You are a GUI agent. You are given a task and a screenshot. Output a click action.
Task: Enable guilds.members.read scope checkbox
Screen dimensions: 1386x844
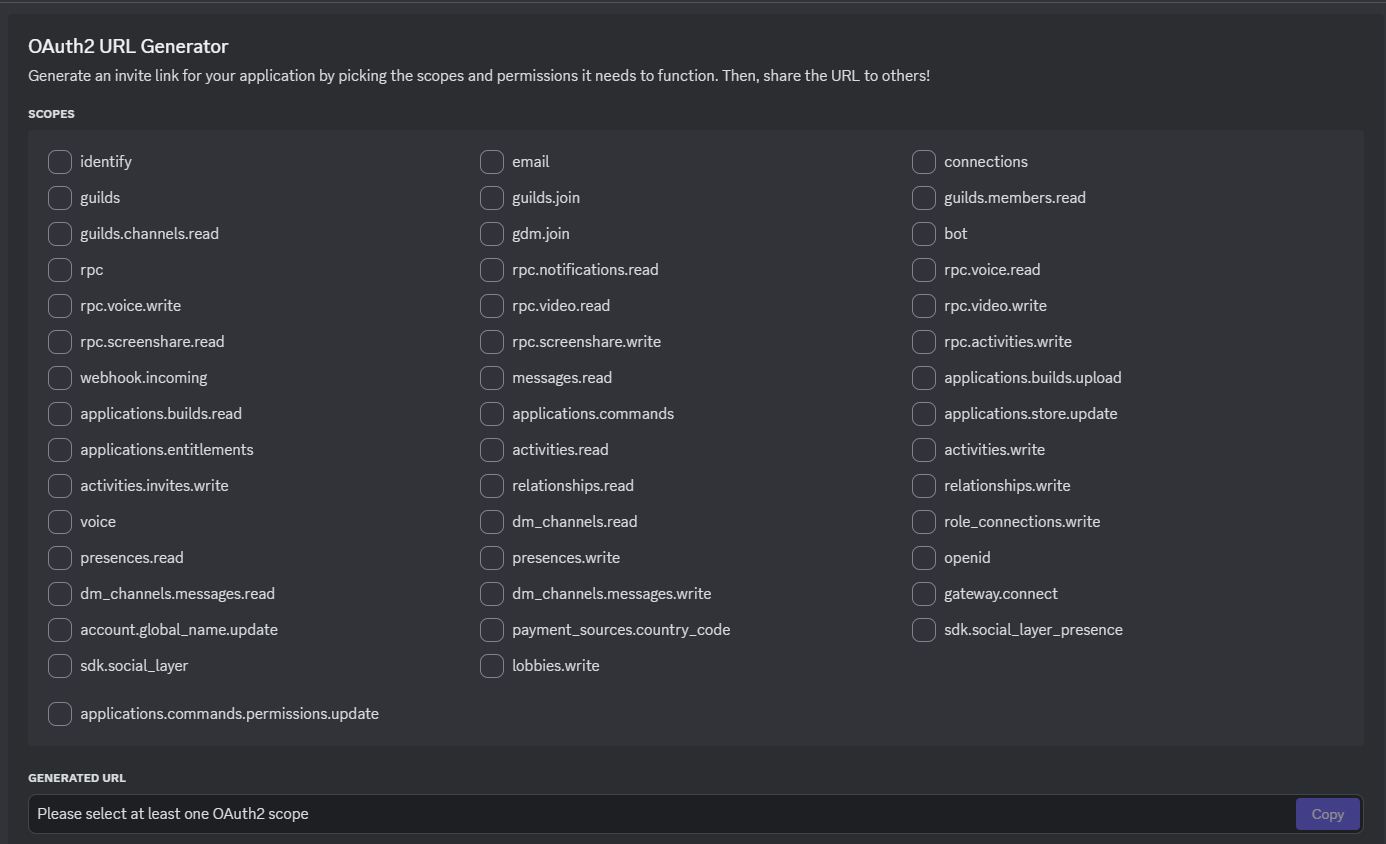(924, 198)
